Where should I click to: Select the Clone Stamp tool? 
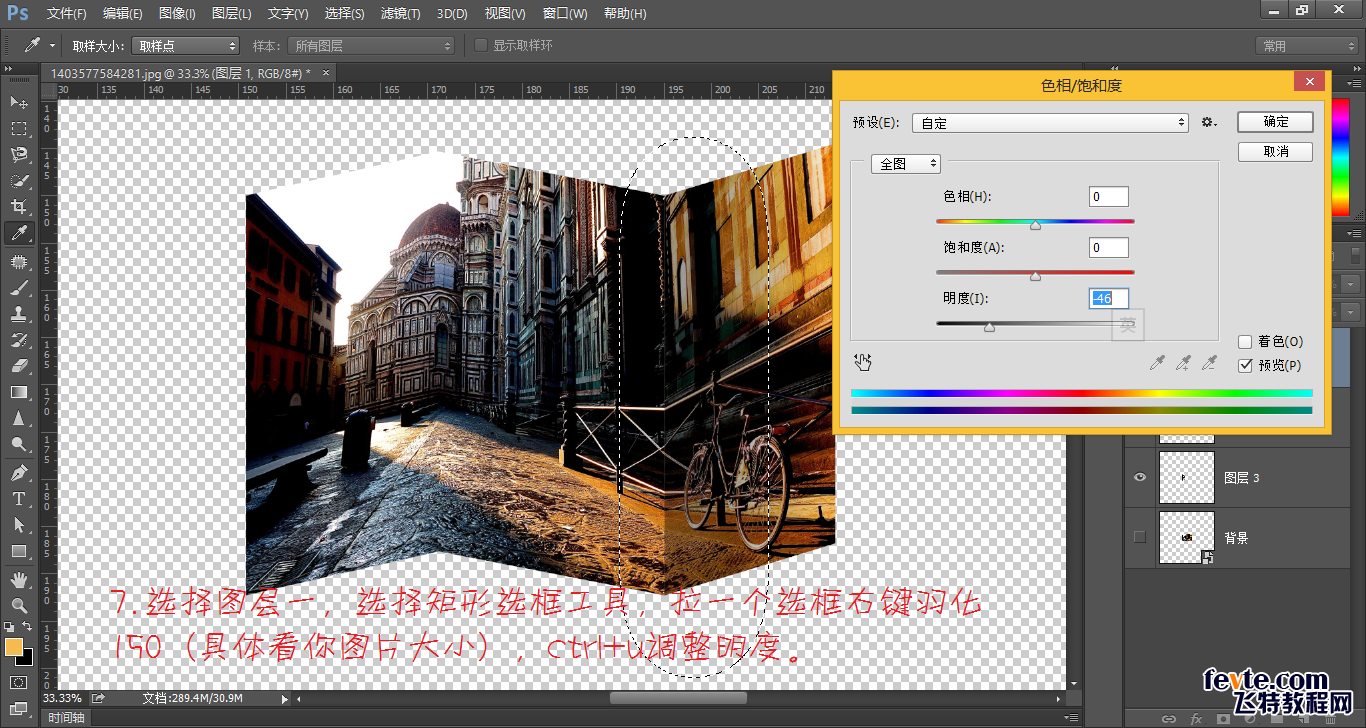click(x=19, y=314)
